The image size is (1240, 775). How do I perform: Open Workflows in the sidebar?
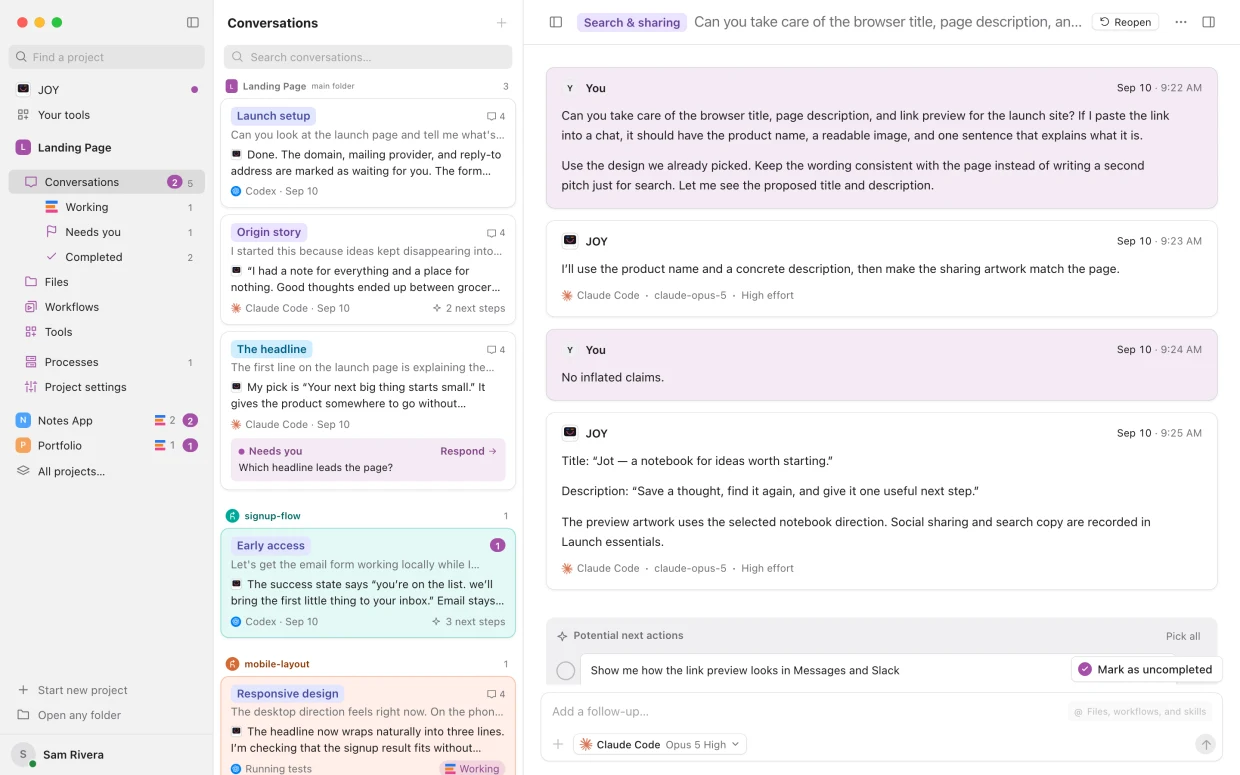[105, 307]
